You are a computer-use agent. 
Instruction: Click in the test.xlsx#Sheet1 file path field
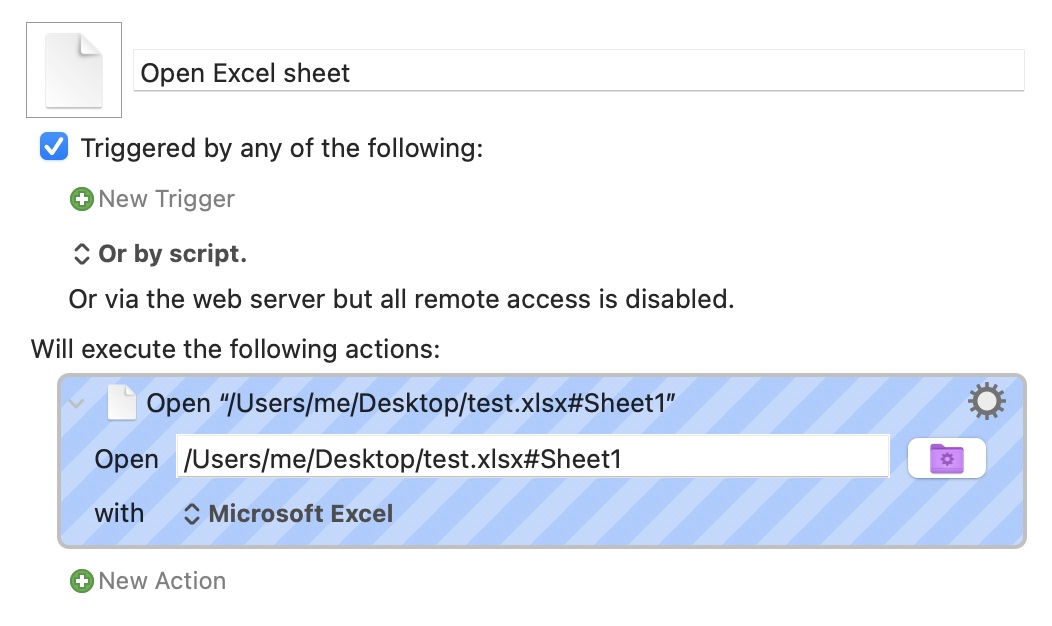click(x=533, y=458)
